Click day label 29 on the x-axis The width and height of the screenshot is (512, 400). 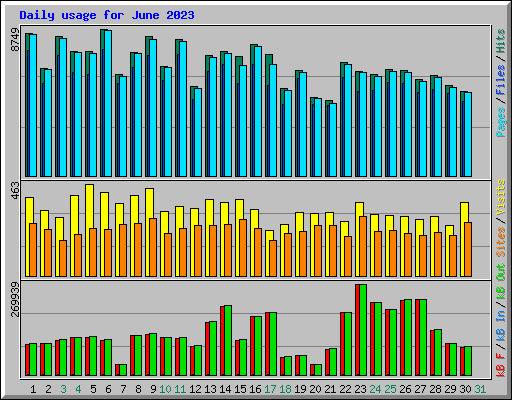click(450, 389)
